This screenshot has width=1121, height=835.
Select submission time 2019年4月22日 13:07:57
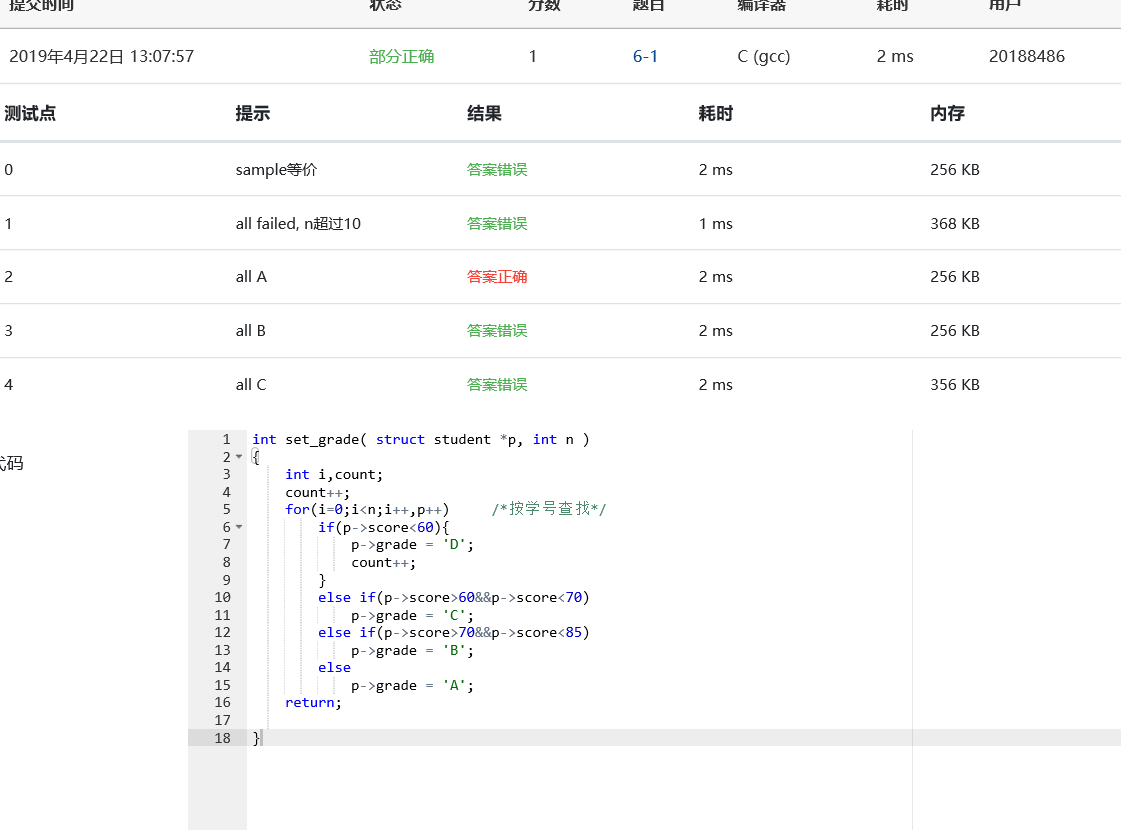tap(102, 56)
